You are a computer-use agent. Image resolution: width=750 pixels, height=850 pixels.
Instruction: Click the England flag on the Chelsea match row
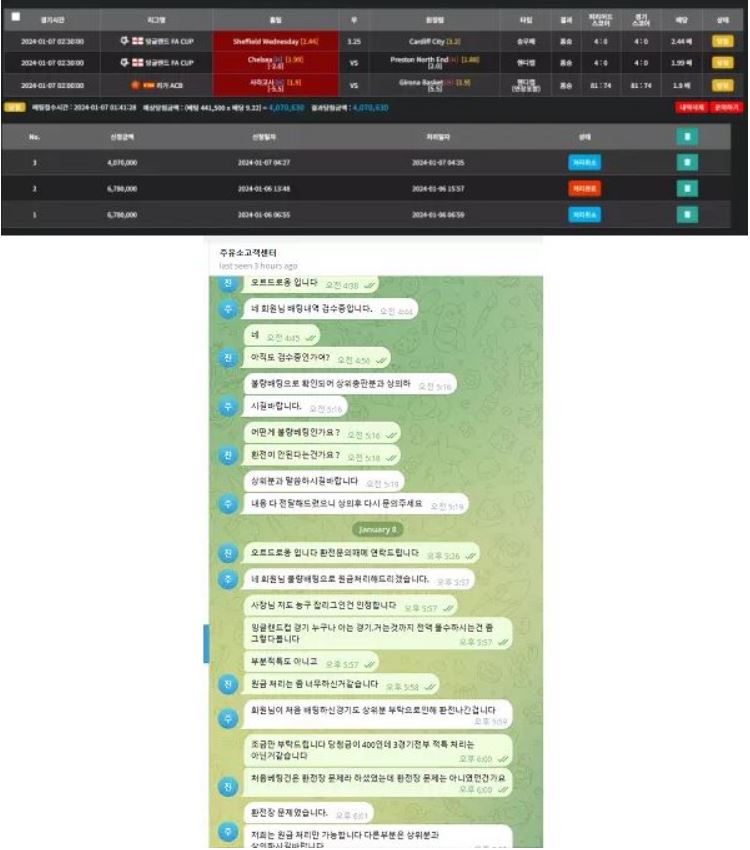(138, 62)
